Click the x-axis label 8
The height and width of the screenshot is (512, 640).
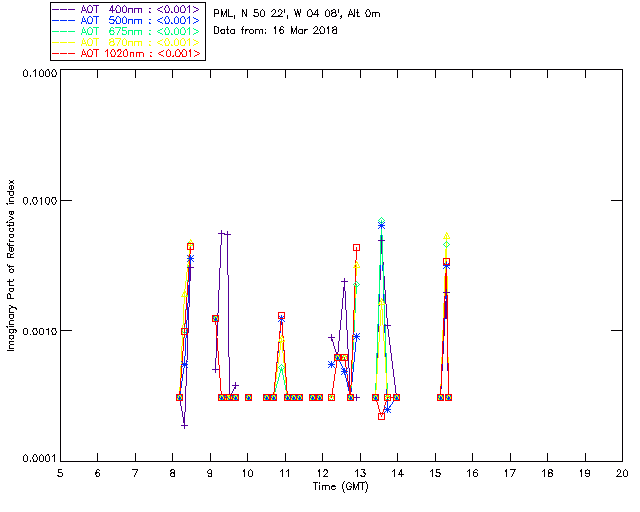click(x=173, y=473)
